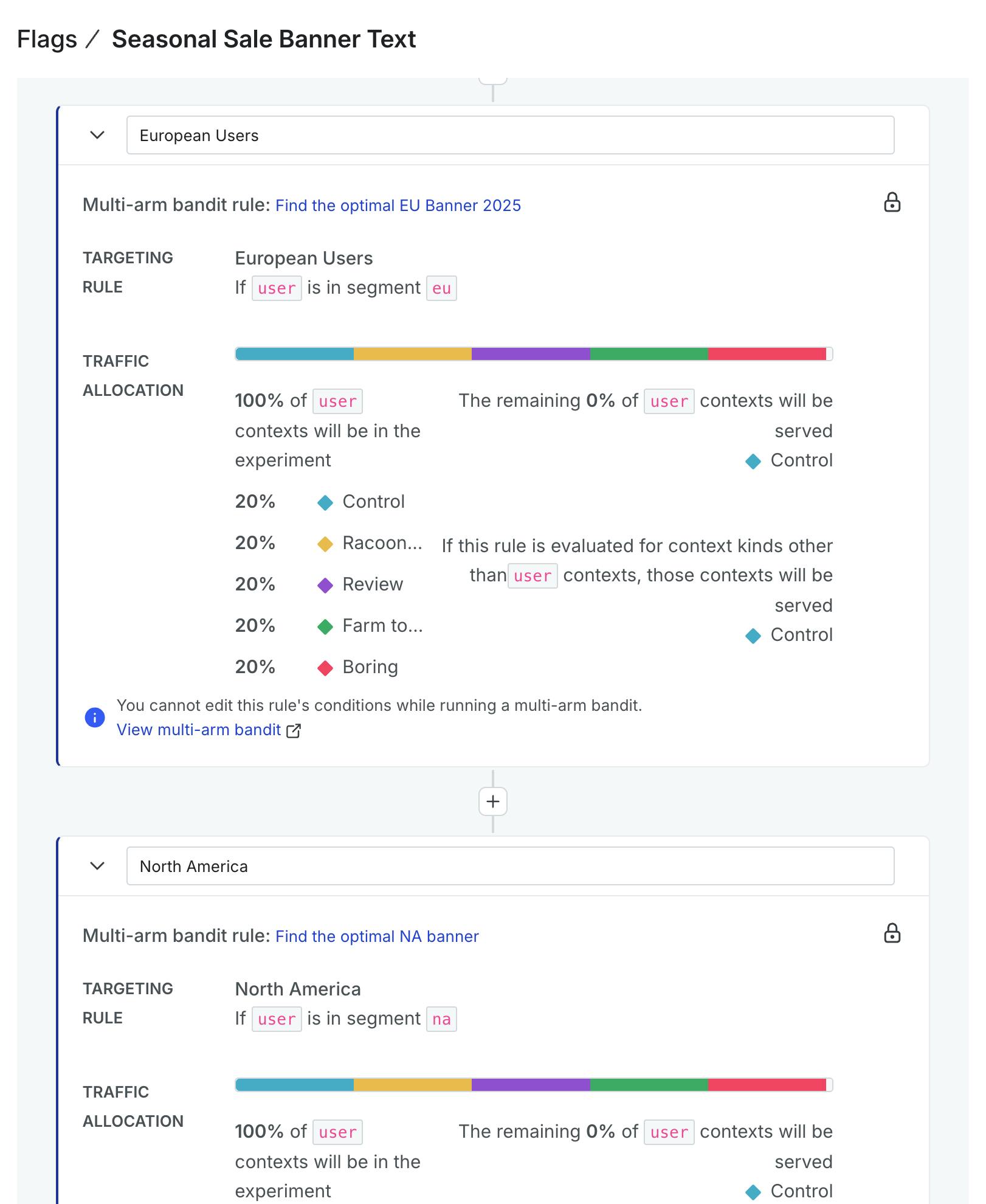Click the purple Review variation diamond icon

tap(325, 586)
